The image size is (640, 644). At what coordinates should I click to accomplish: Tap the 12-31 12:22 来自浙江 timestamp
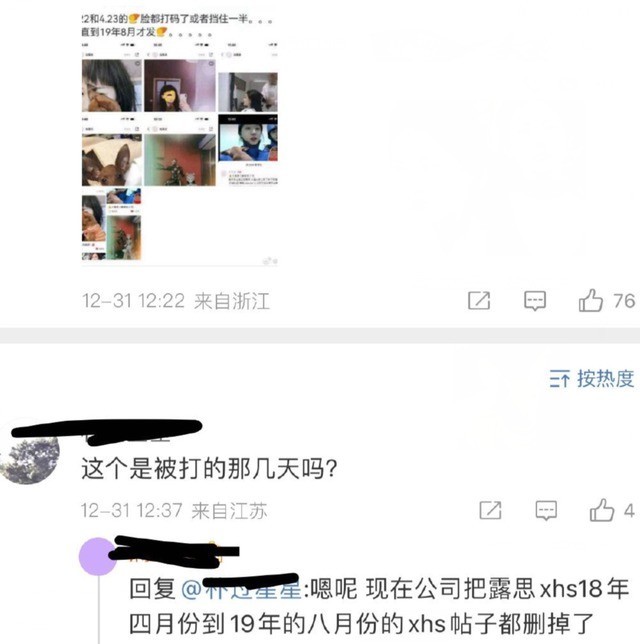coord(176,301)
